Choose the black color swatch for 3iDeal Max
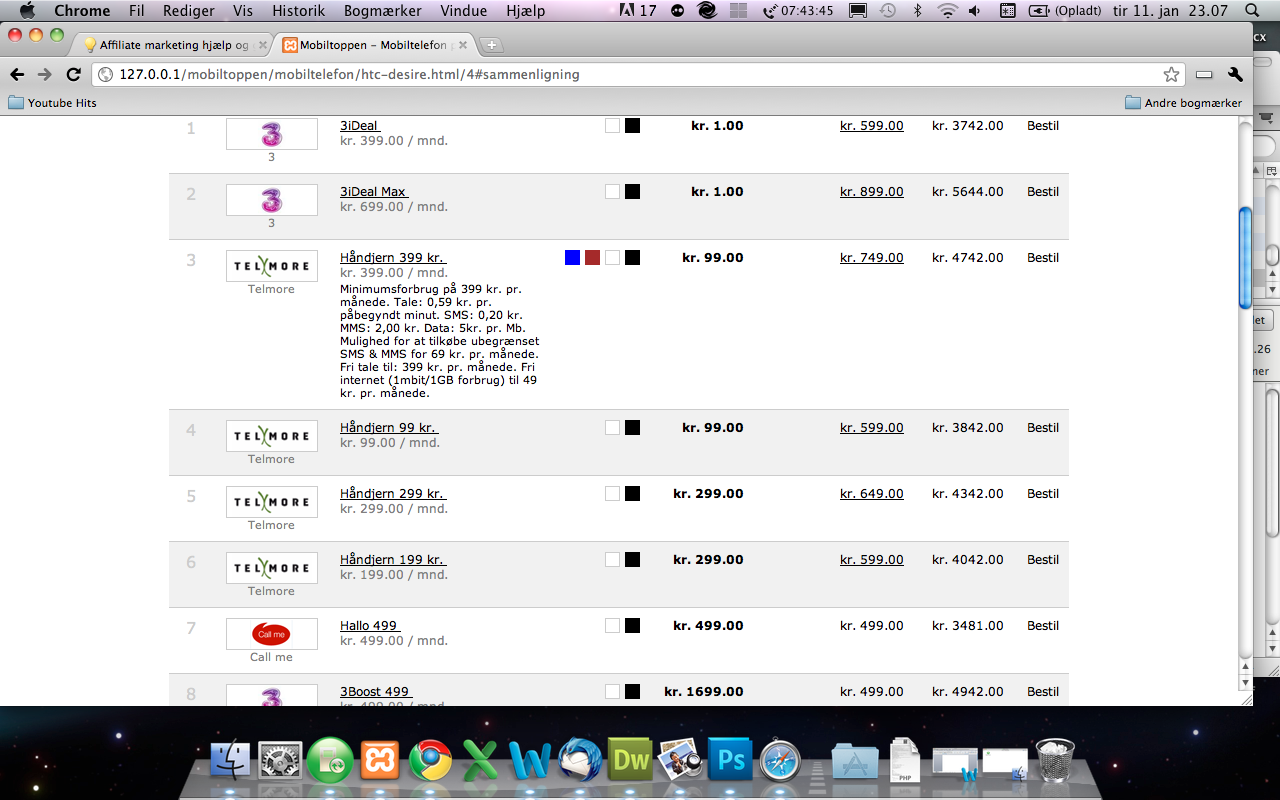 pos(632,192)
